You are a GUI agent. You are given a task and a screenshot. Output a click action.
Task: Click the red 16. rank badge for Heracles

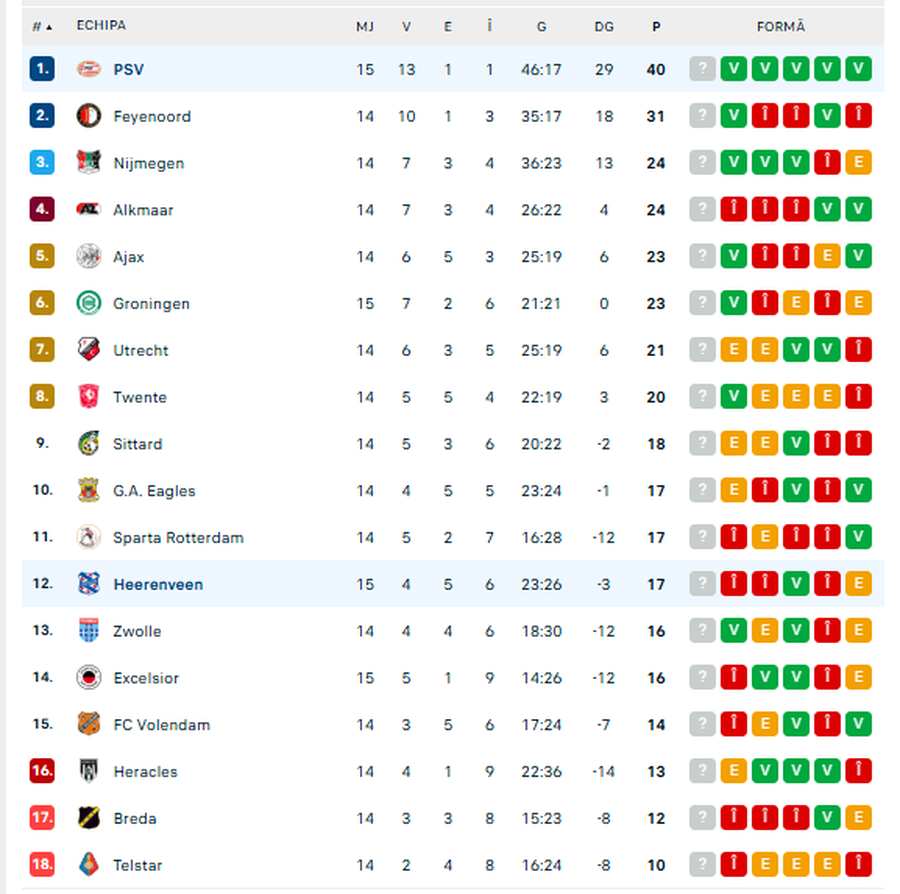point(42,771)
